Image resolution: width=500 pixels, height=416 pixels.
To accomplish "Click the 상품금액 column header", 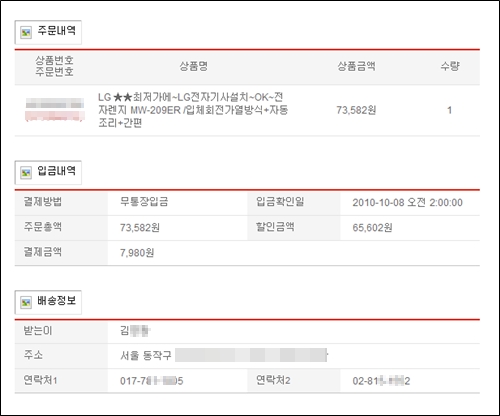I will pyautogui.click(x=356, y=66).
